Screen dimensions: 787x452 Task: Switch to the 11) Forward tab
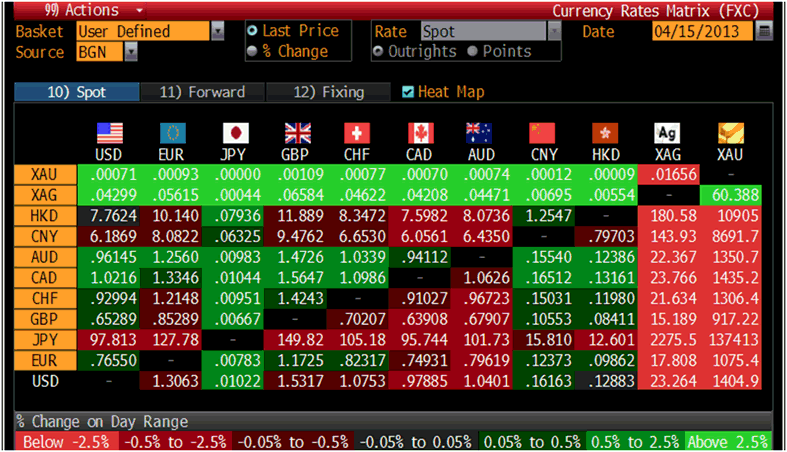coord(202,92)
